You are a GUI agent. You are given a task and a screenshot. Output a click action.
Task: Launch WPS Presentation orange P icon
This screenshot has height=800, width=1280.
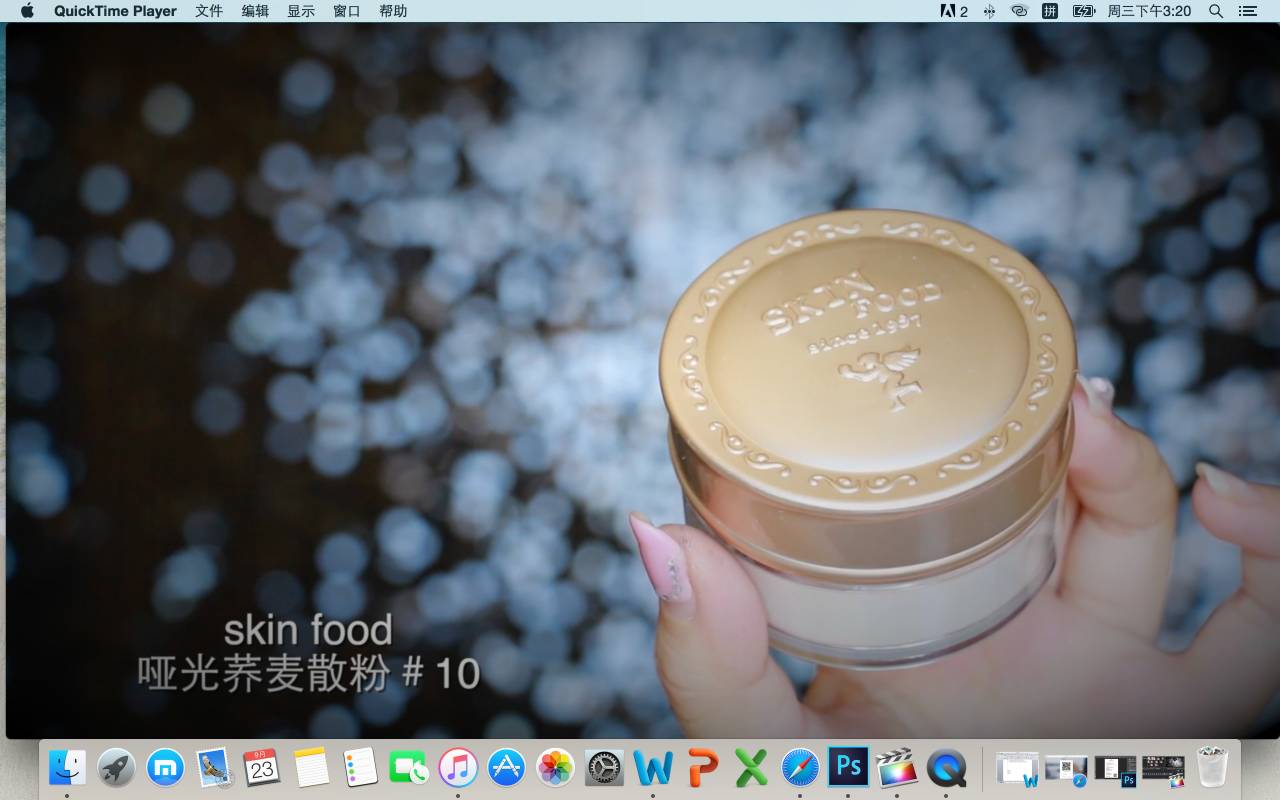click(x=702, y=768)
